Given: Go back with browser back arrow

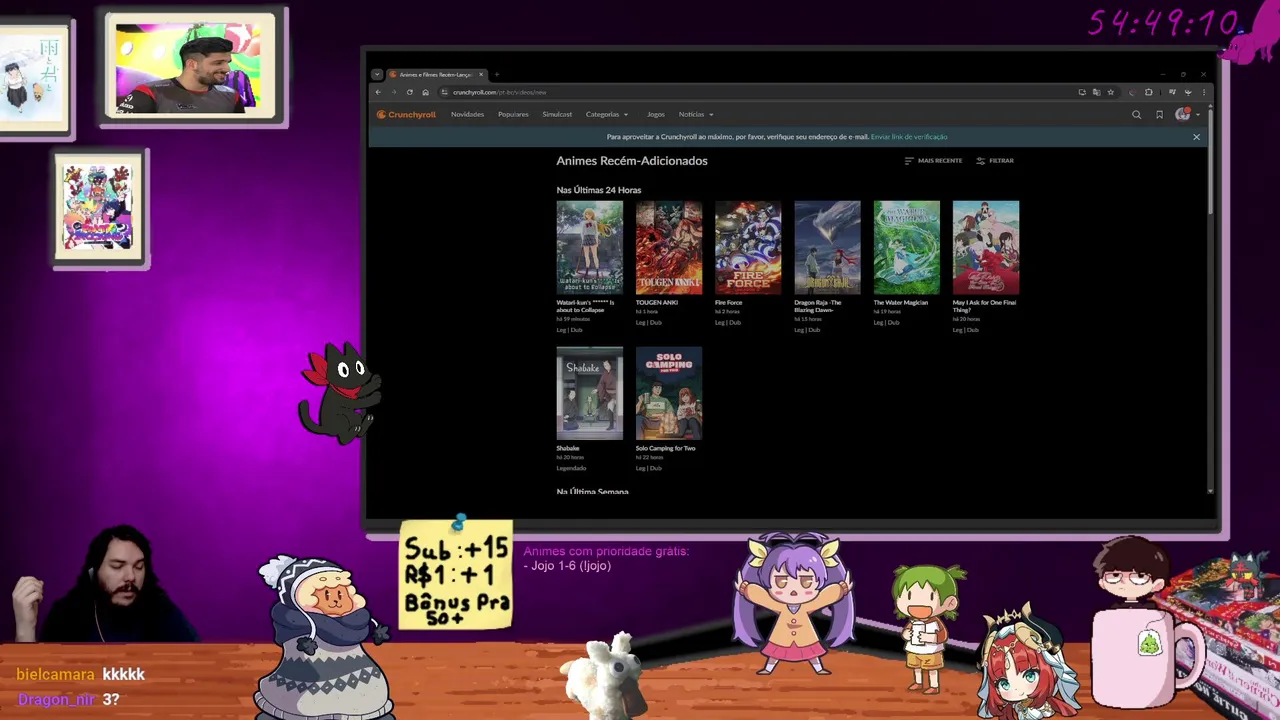Looking at the screenshot, I should pyautogui.click(x=378, y=92).
